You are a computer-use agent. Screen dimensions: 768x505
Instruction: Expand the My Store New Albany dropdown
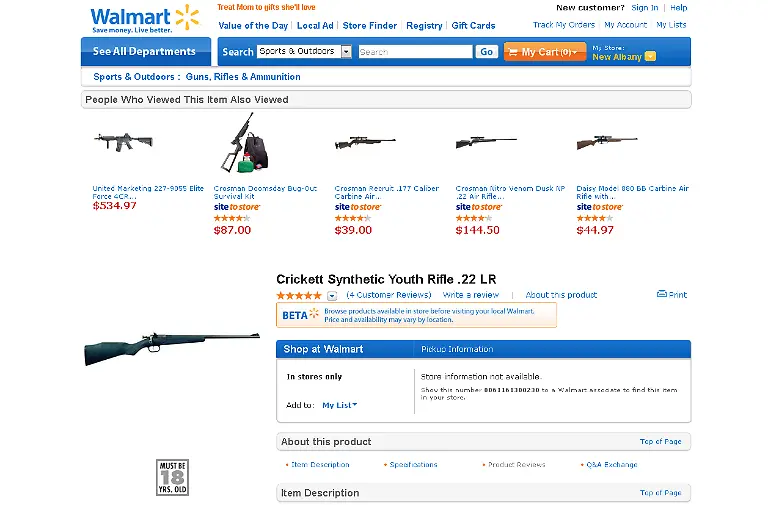point(651,57)
